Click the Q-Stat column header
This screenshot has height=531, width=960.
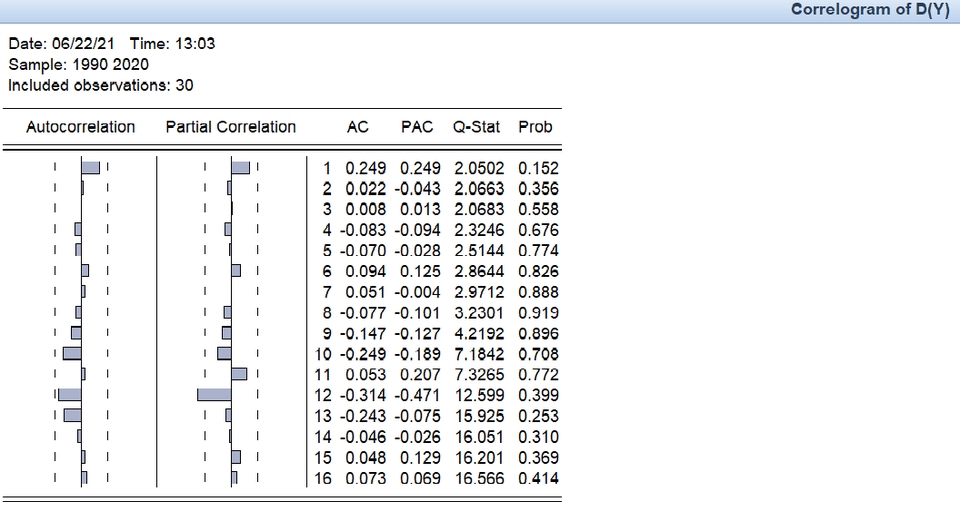[476, 127]
